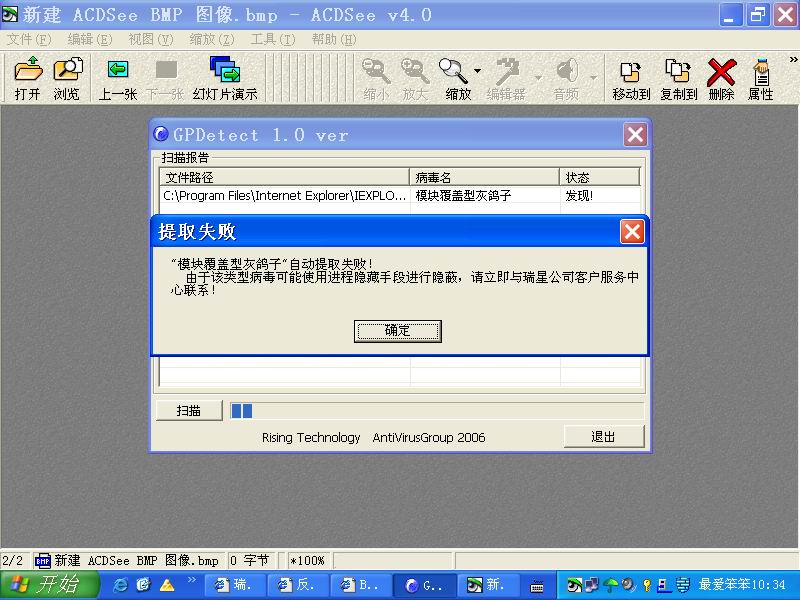Click virus name 模块覆盖型灰鸽子 cell
This screenshot has height=600, width=800.
point(463,195)
